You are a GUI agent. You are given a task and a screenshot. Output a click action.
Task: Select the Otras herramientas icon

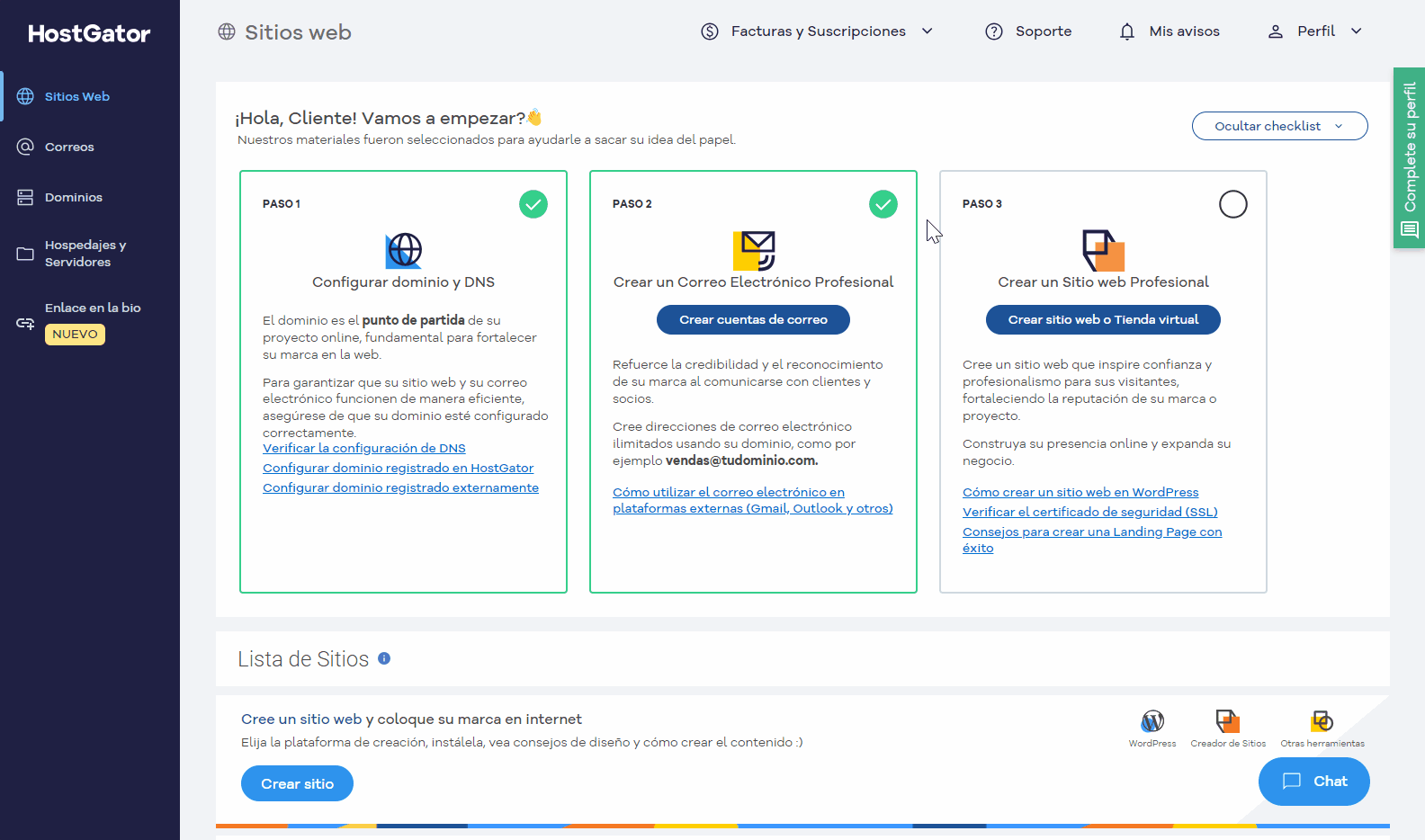click(1322, 721)
